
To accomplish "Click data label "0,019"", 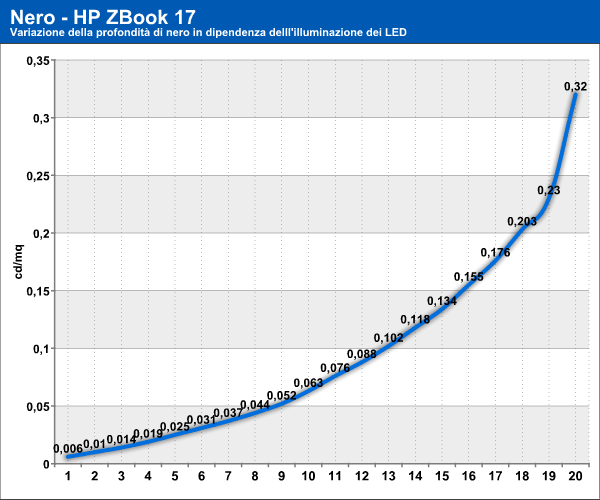I will click(148, 433).
